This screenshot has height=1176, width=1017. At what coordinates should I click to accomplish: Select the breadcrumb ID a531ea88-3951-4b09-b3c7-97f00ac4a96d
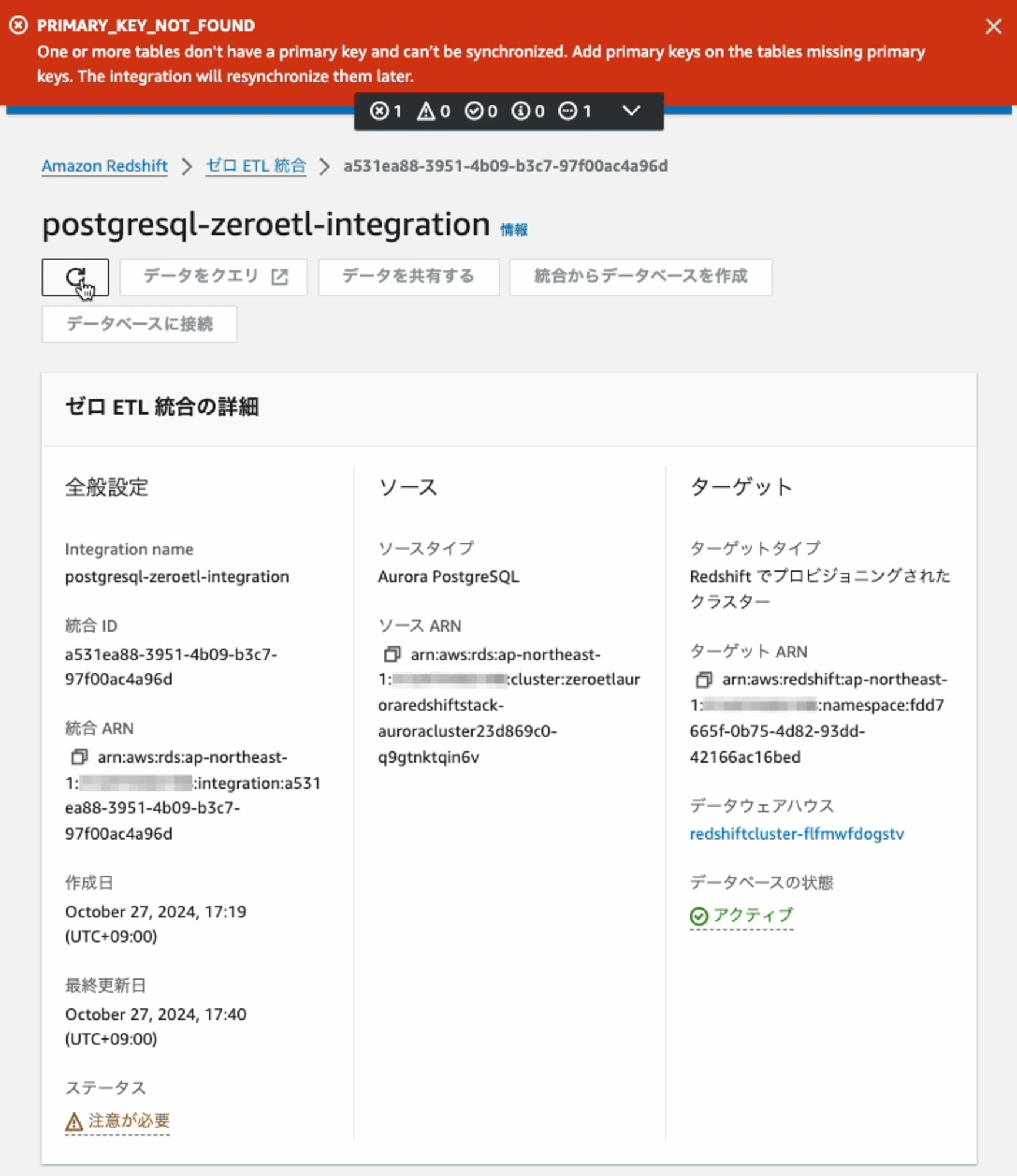tap(506, 166)
